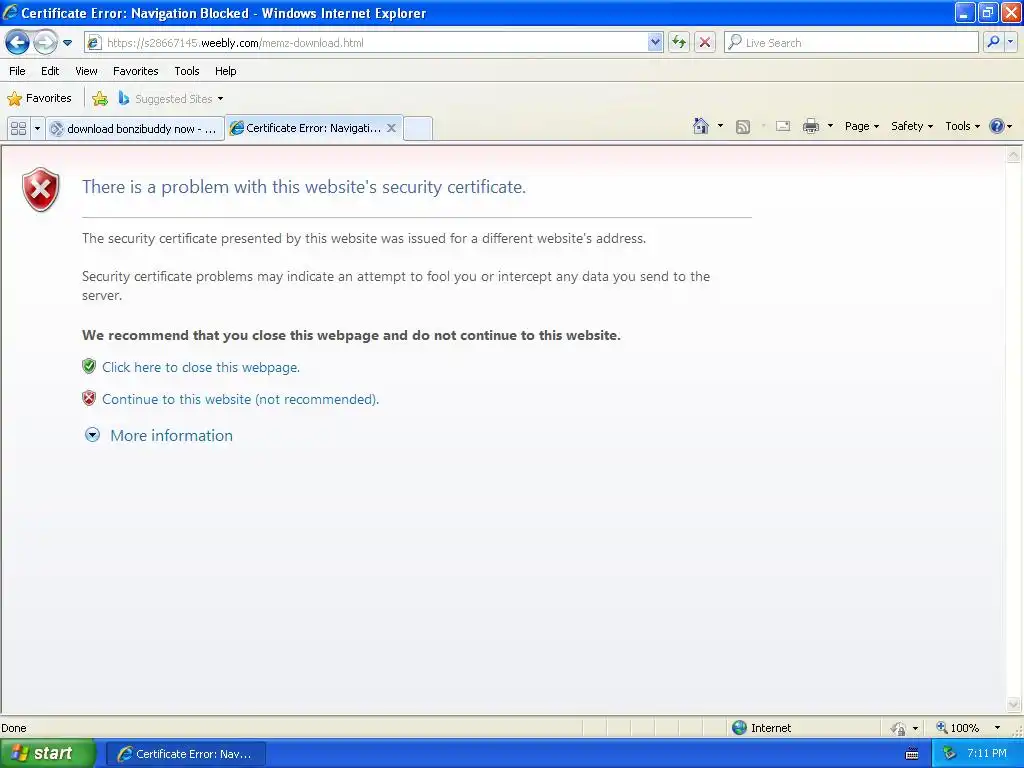
Task: Open the tab list dropdown arrow
Action: pyautogui.click(x=37, y=129)
